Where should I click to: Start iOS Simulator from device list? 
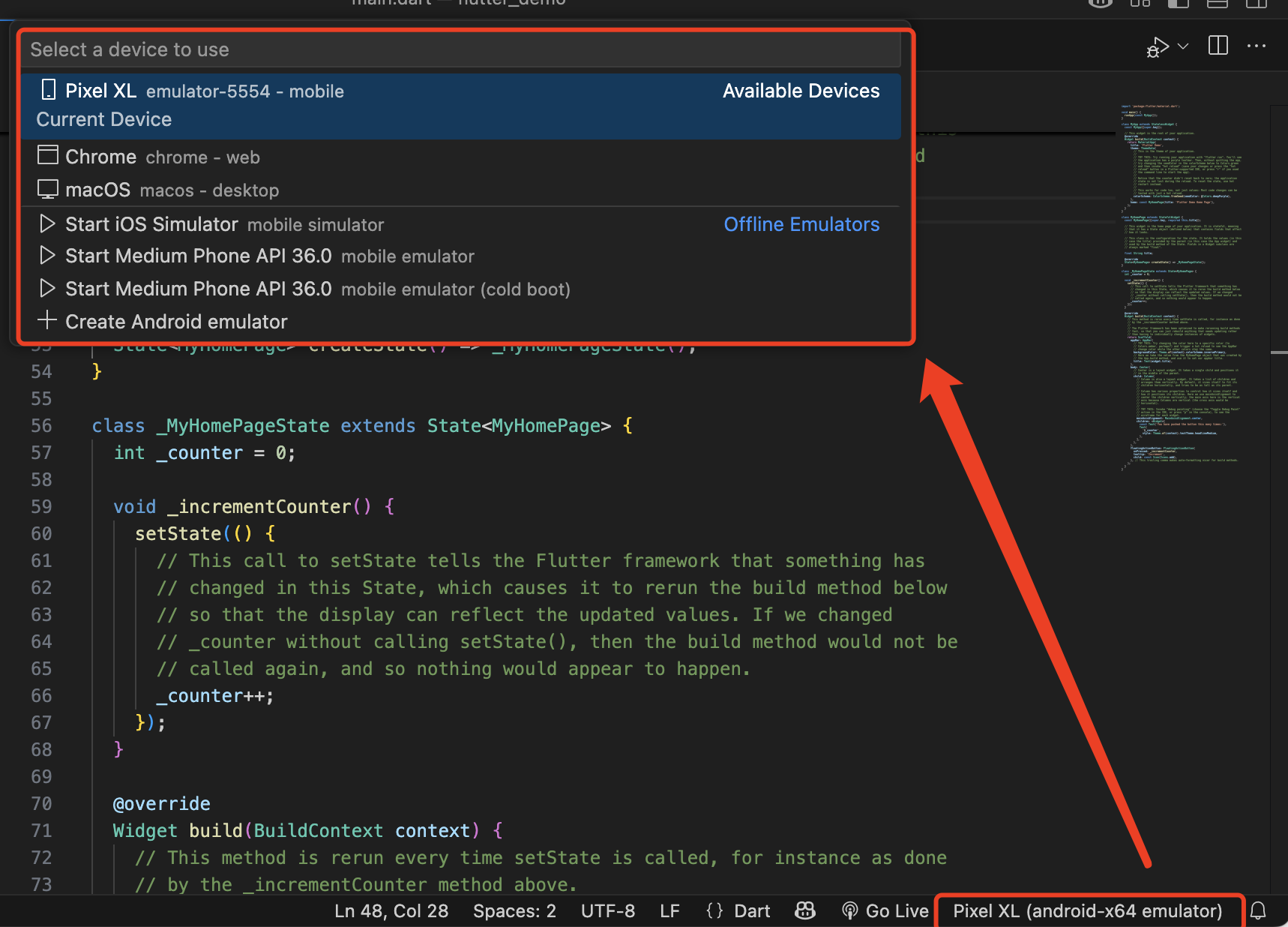[x=460, y=224]
